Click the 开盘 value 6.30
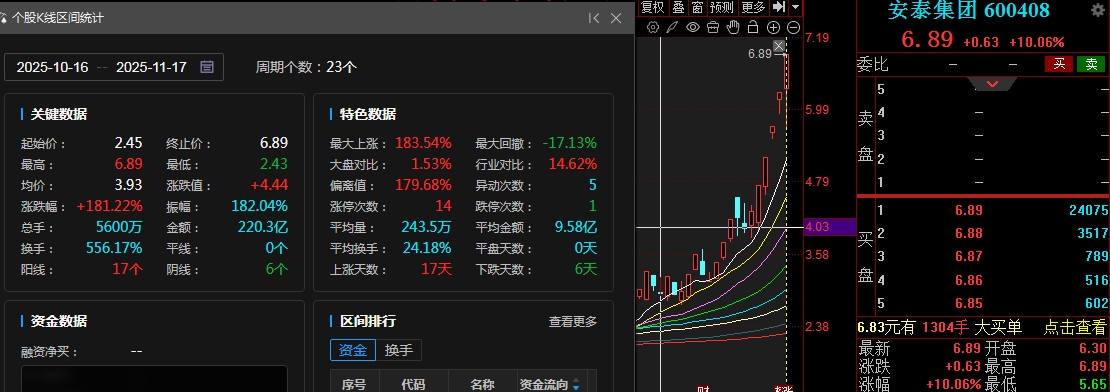This screenshot has height=392, width=1110. pyautogui.click(x=1094, y=348)
